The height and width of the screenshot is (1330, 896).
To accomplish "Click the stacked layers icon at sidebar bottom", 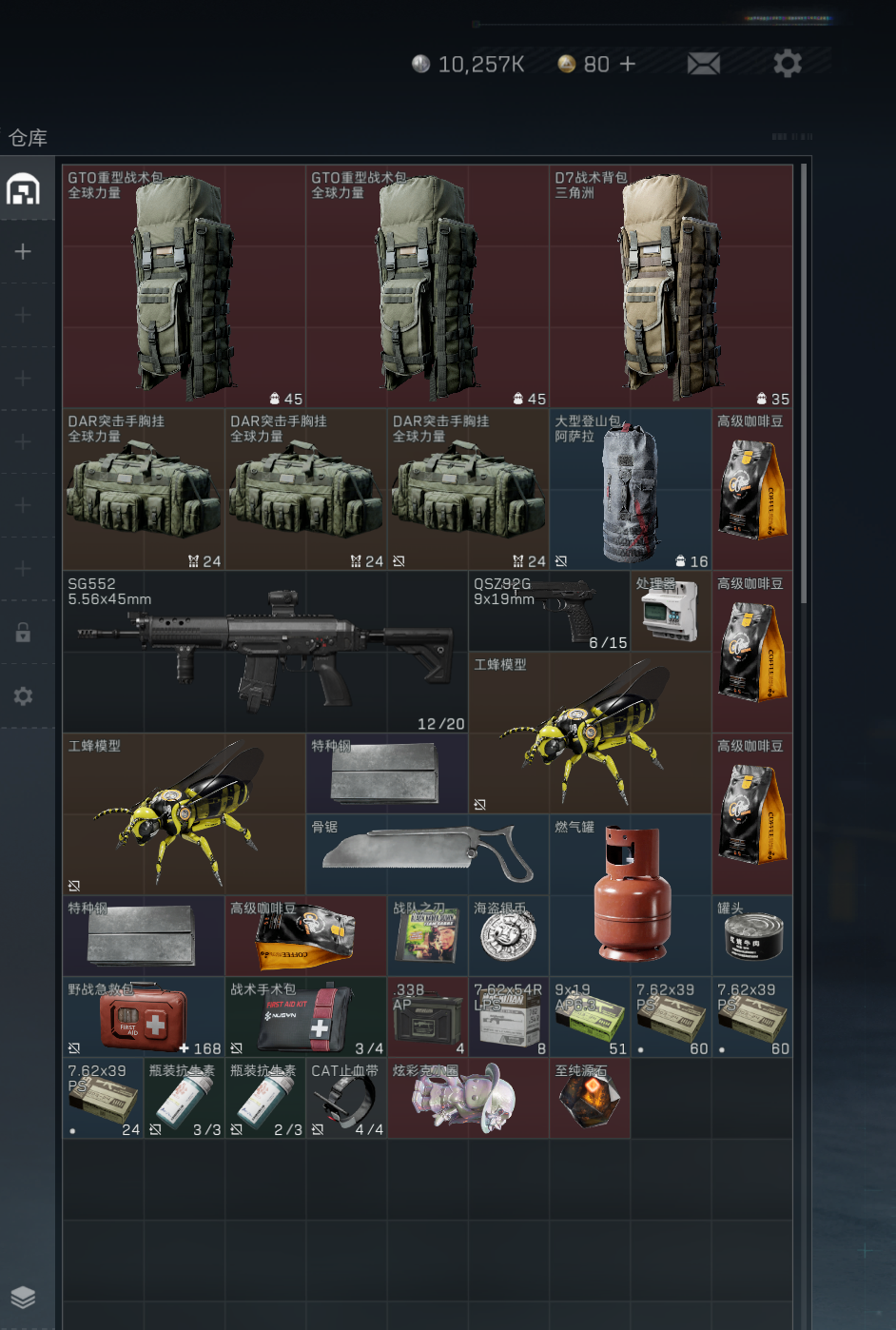I will click(x=23, y=1297).
